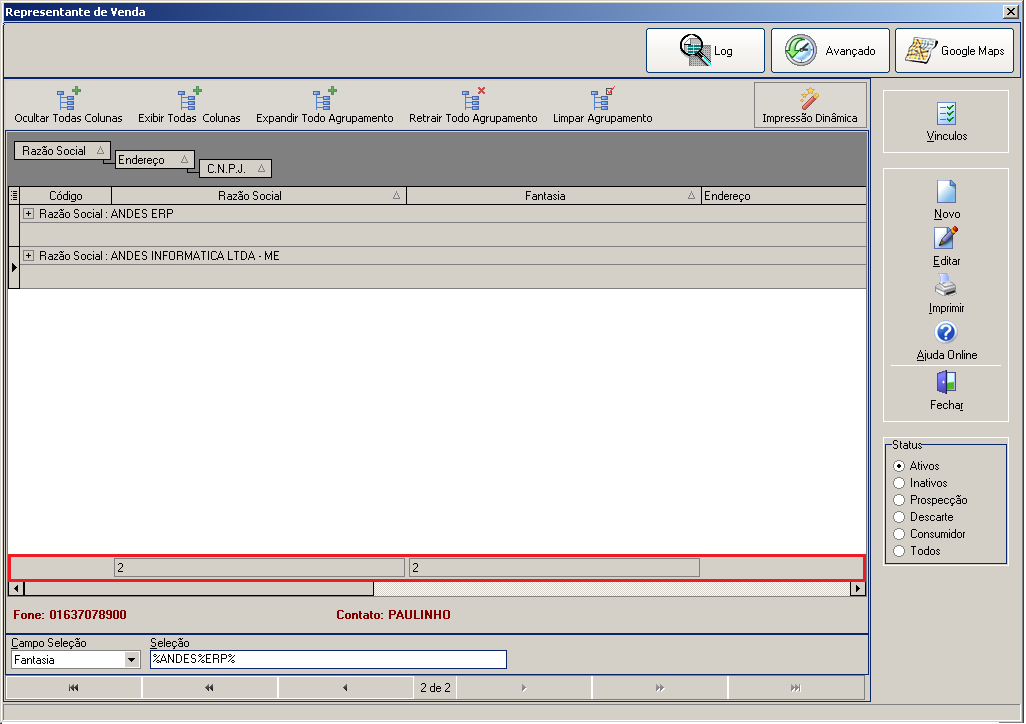The image size is (1026, 724).
Task: Click the Fechar button
Action: (946, 391)
